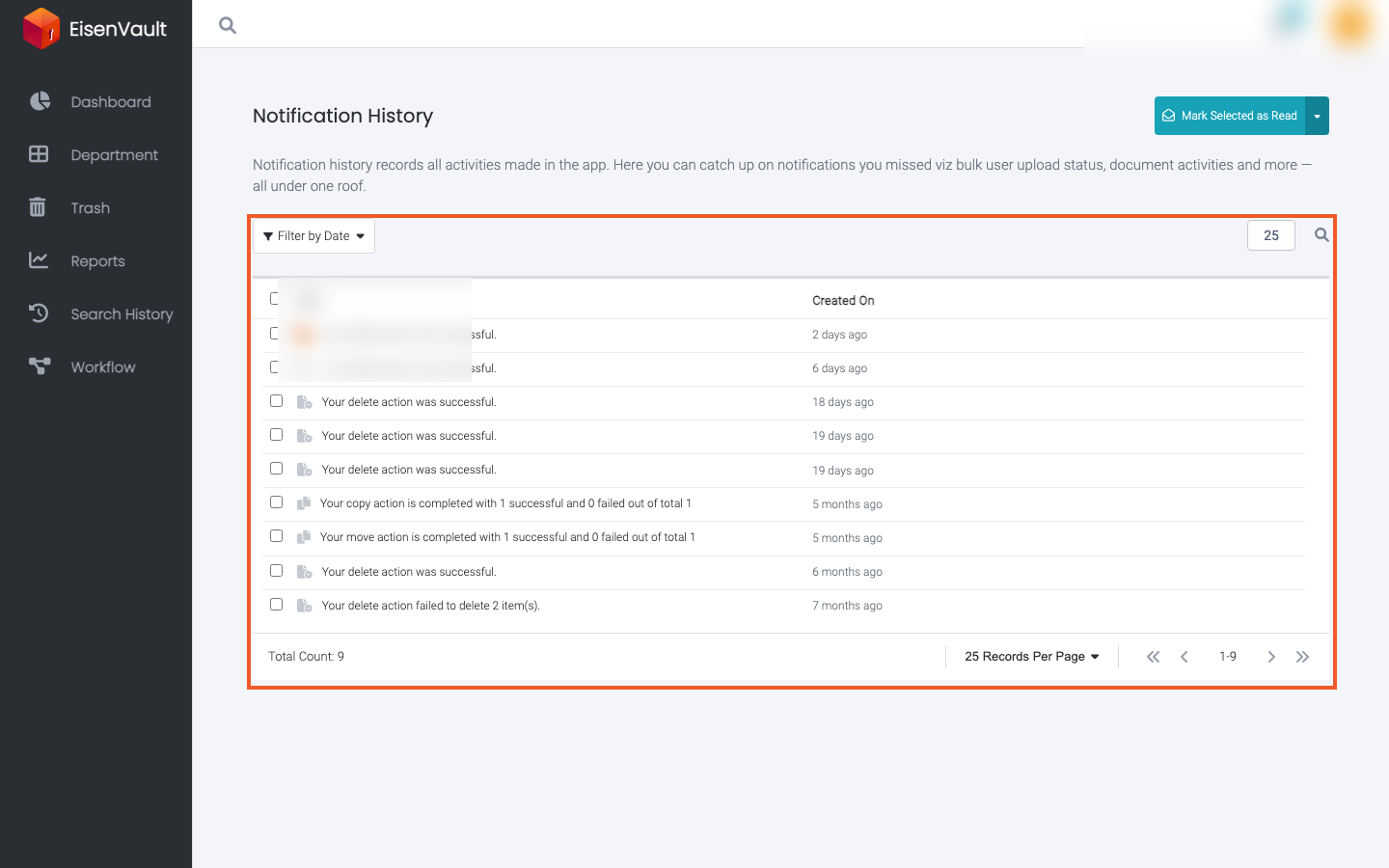This screenshot has width=1389, height=868.
Task: Check the failed delete notification
Action: click(276, 605)
